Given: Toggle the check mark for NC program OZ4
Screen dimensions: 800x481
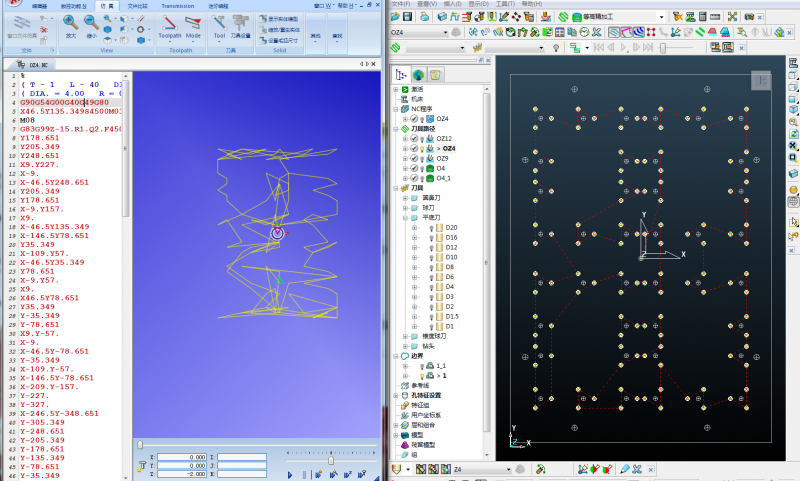Looking at the screenshot, I should 414,119.
